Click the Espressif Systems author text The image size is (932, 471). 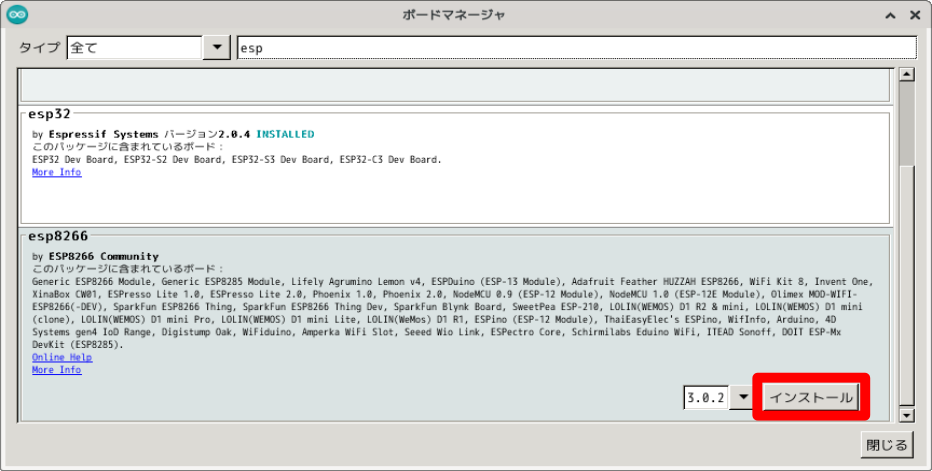(x=103, y=134)
